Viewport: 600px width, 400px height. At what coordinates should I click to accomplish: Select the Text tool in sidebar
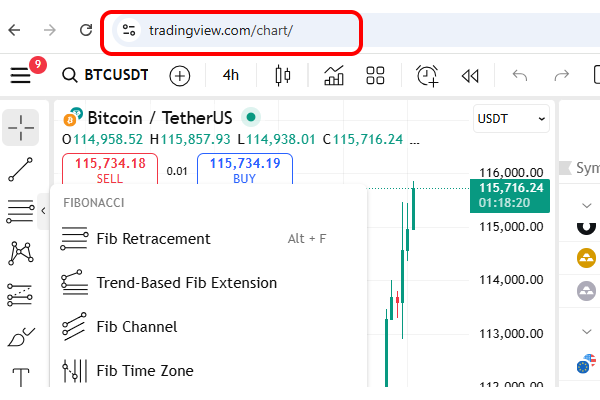coord(21,378)
